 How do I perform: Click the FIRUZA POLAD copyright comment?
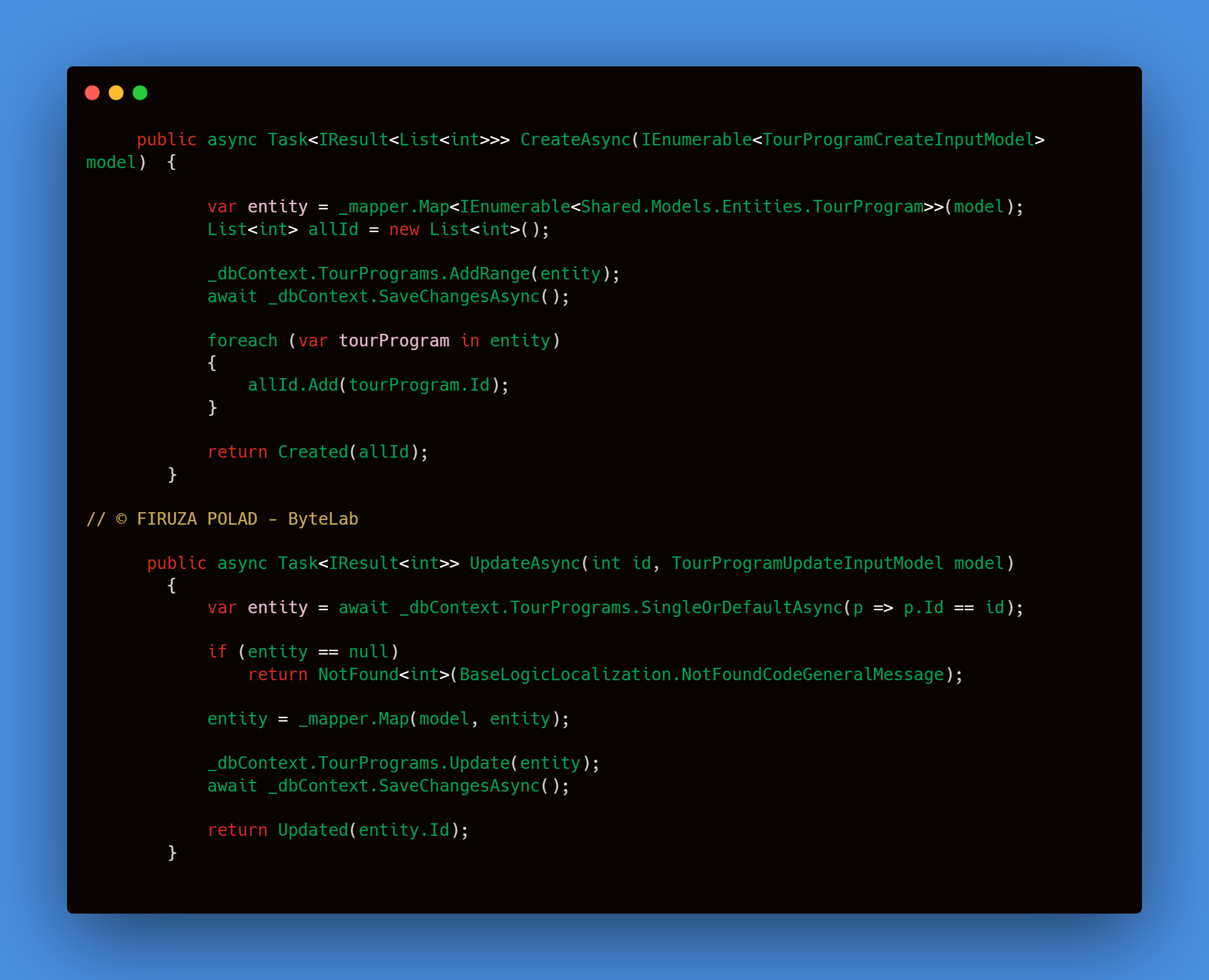[223, 519]
